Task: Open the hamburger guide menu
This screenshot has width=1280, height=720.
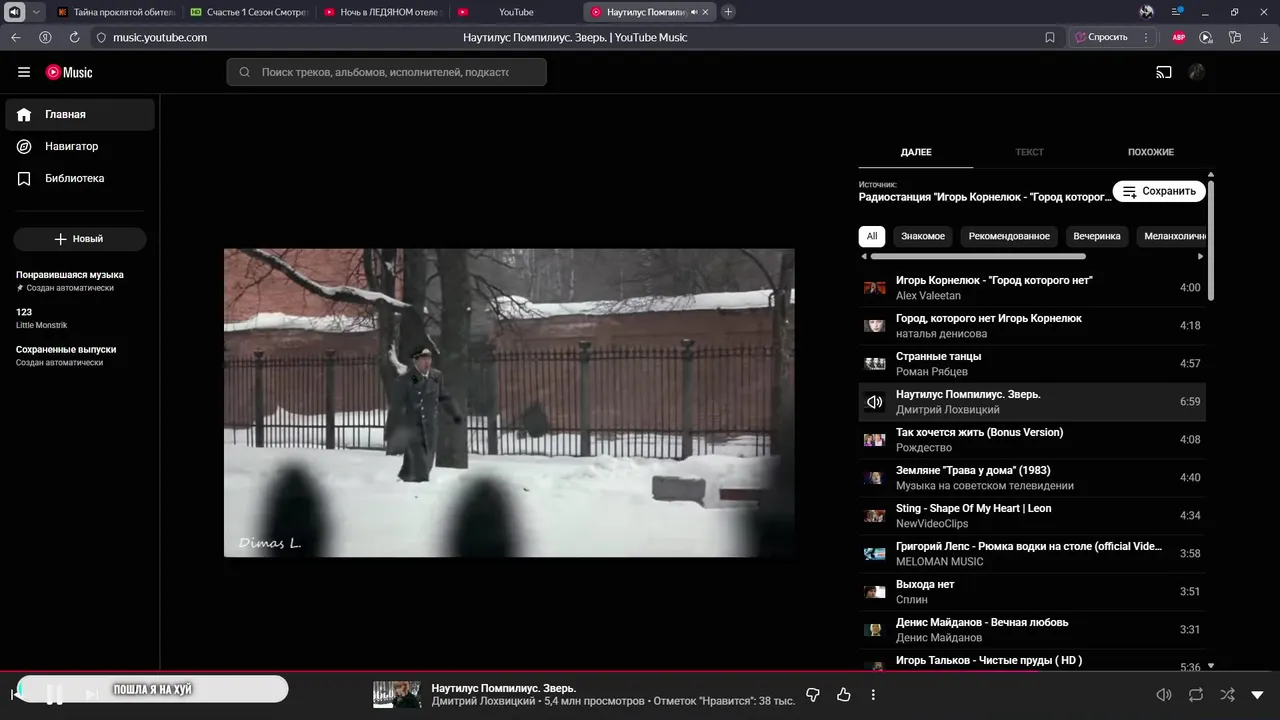Action: [x=24, y=72]
